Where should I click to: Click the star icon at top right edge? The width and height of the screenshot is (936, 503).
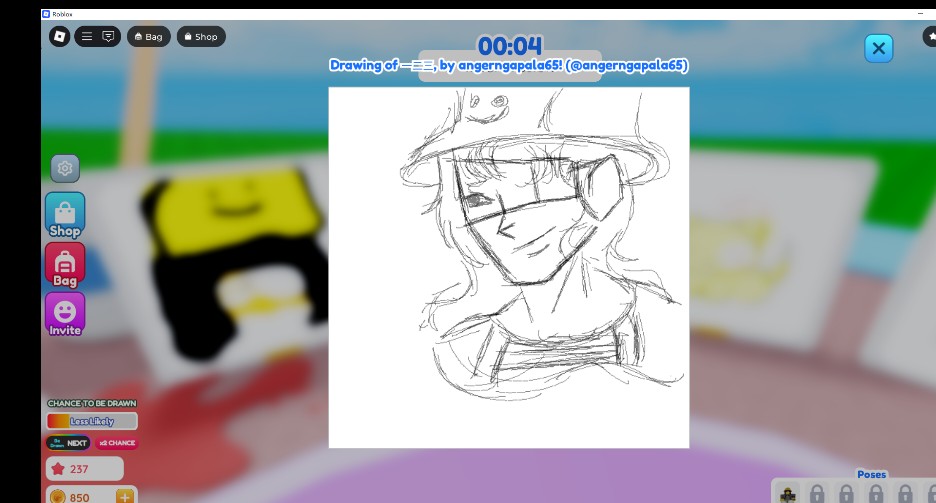click(x=929, y=37)
